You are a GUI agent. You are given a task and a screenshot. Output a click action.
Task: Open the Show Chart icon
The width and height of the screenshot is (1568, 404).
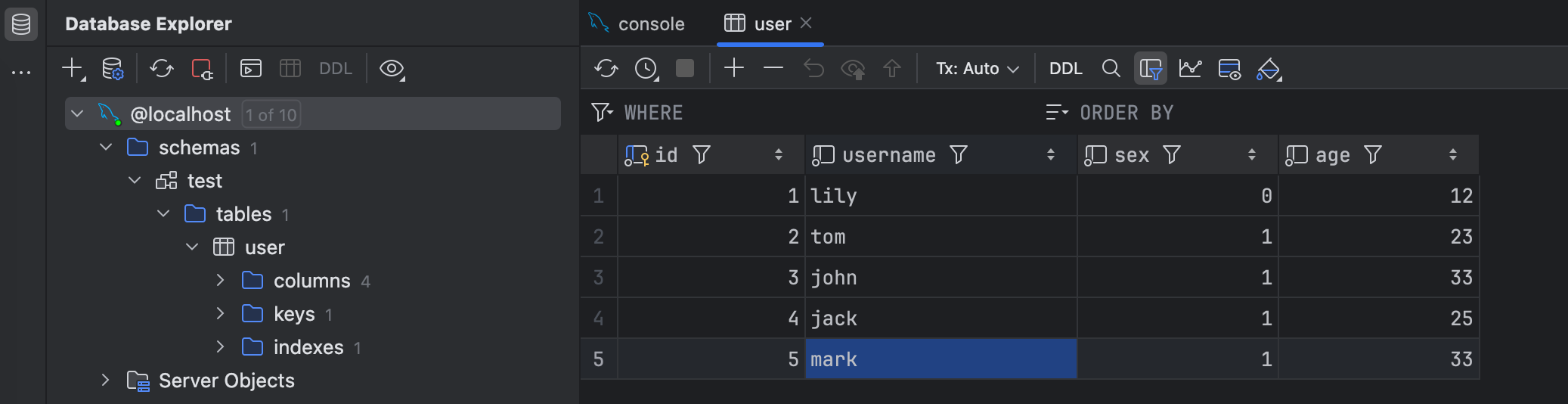[1190, 68]
